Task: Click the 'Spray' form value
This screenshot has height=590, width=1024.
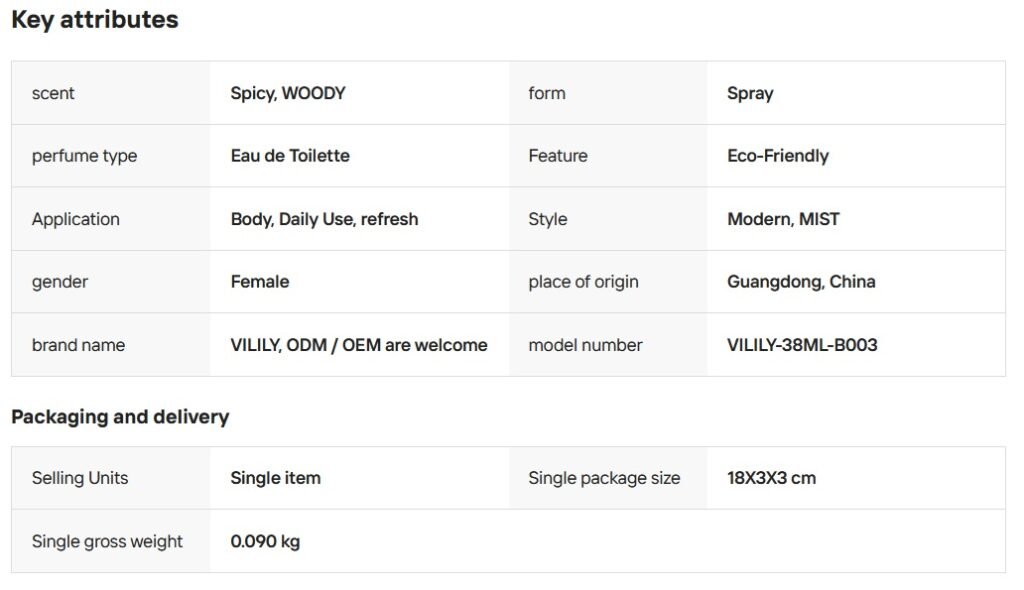Action: (750, 93)
